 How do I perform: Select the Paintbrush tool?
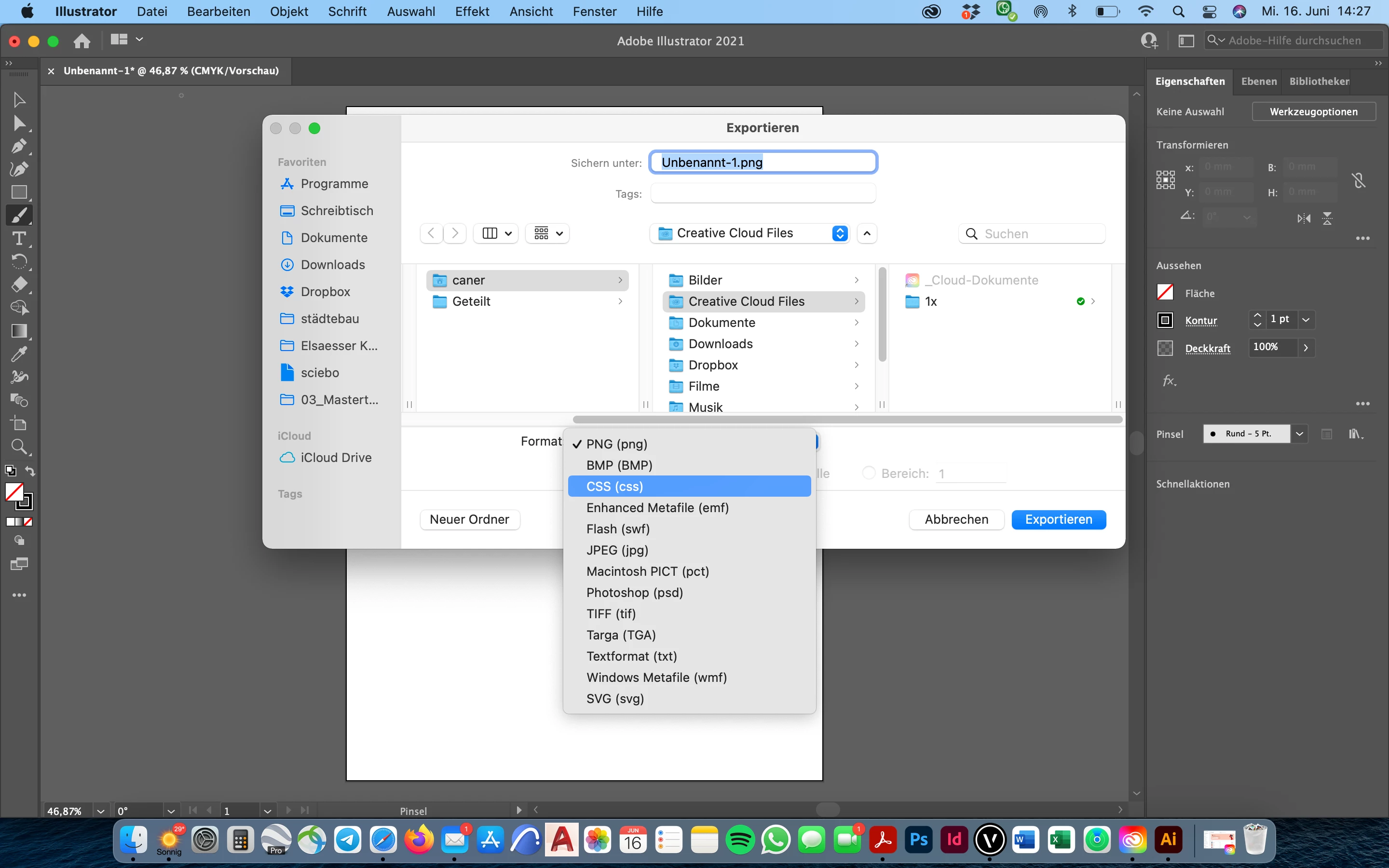[x=19, y=215]
